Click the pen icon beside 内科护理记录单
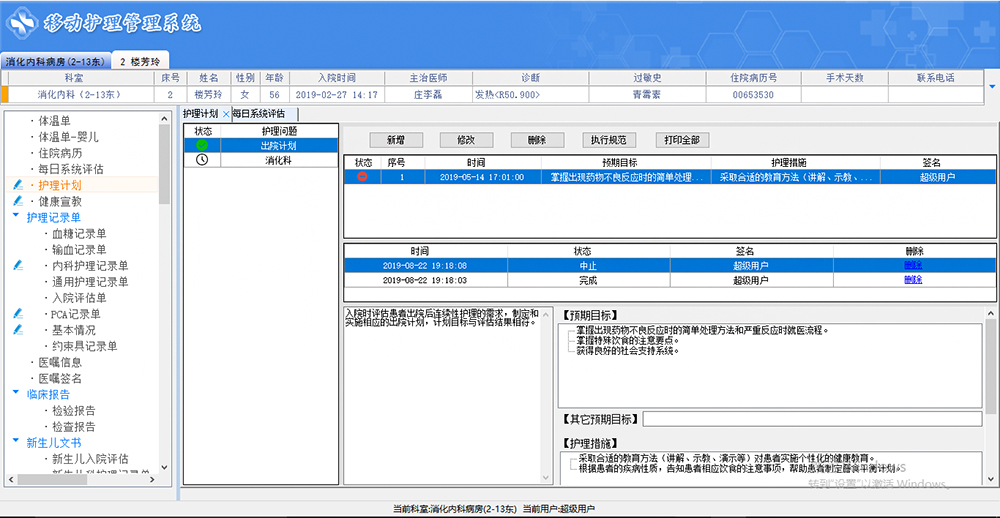1000x518 pixels. [x=17, y=266]
